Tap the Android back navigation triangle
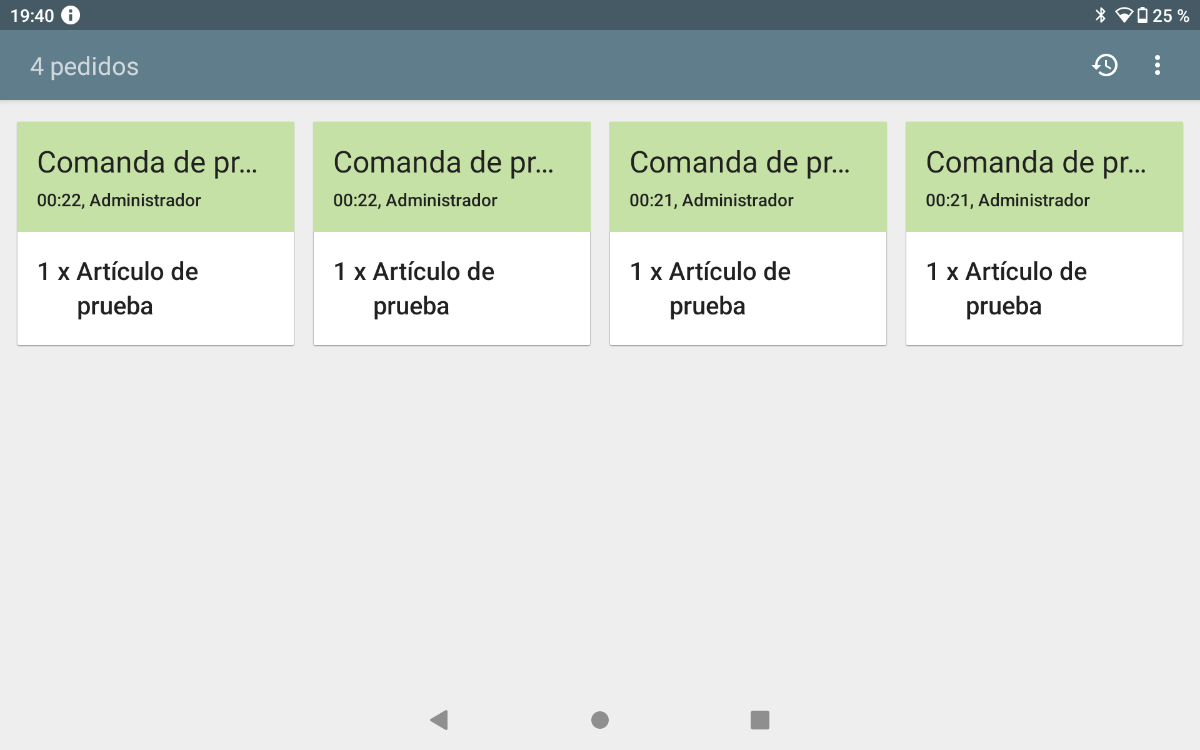 pos(438,720)
